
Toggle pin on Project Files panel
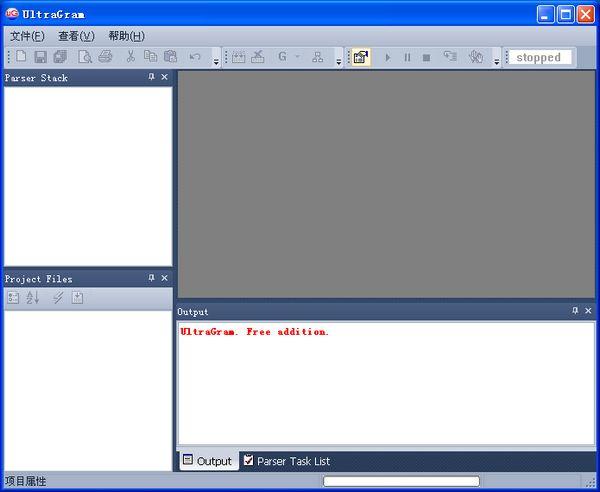click(x=152, y=278)
